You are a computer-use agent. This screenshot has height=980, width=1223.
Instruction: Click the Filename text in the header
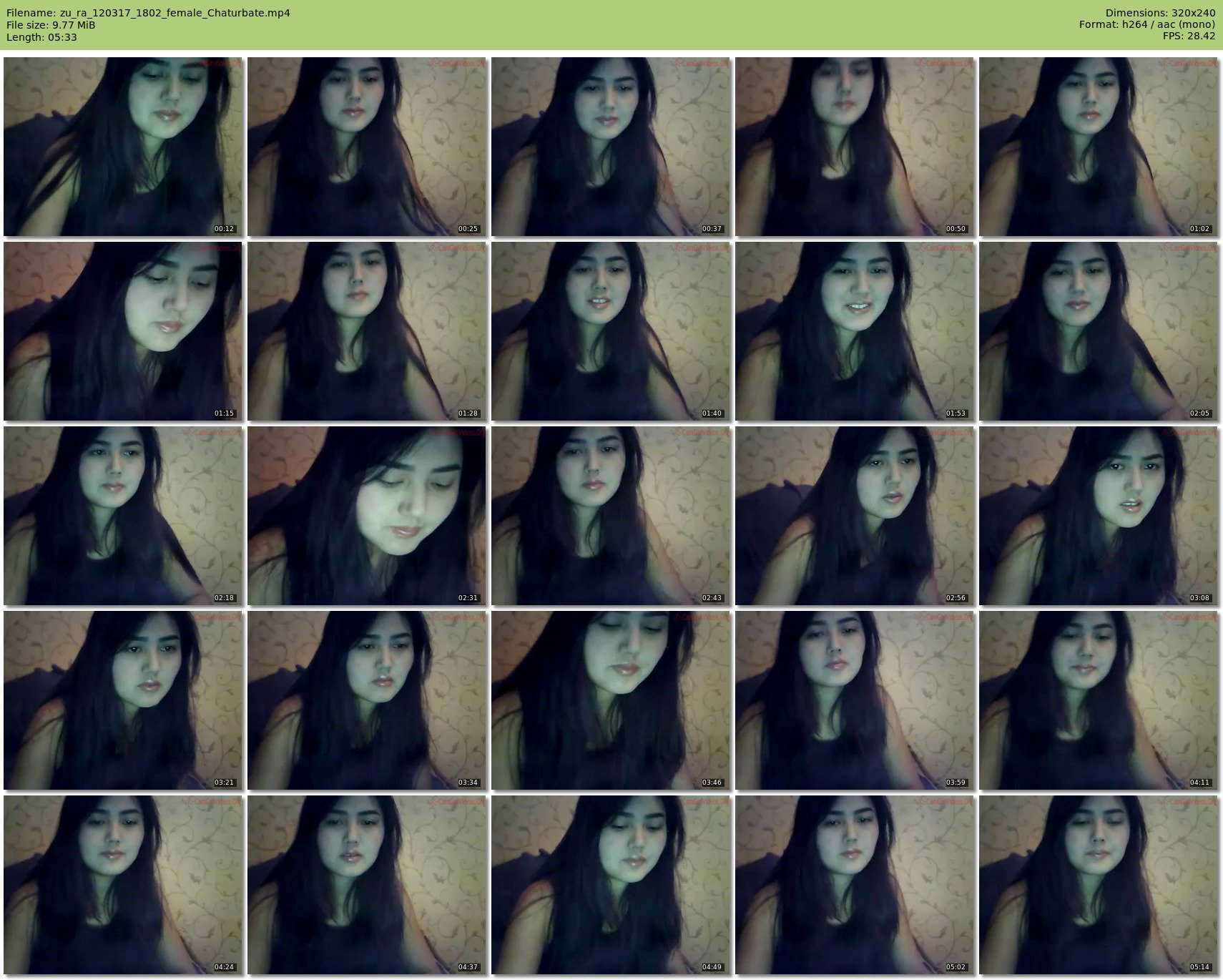(x=148, y=13)
